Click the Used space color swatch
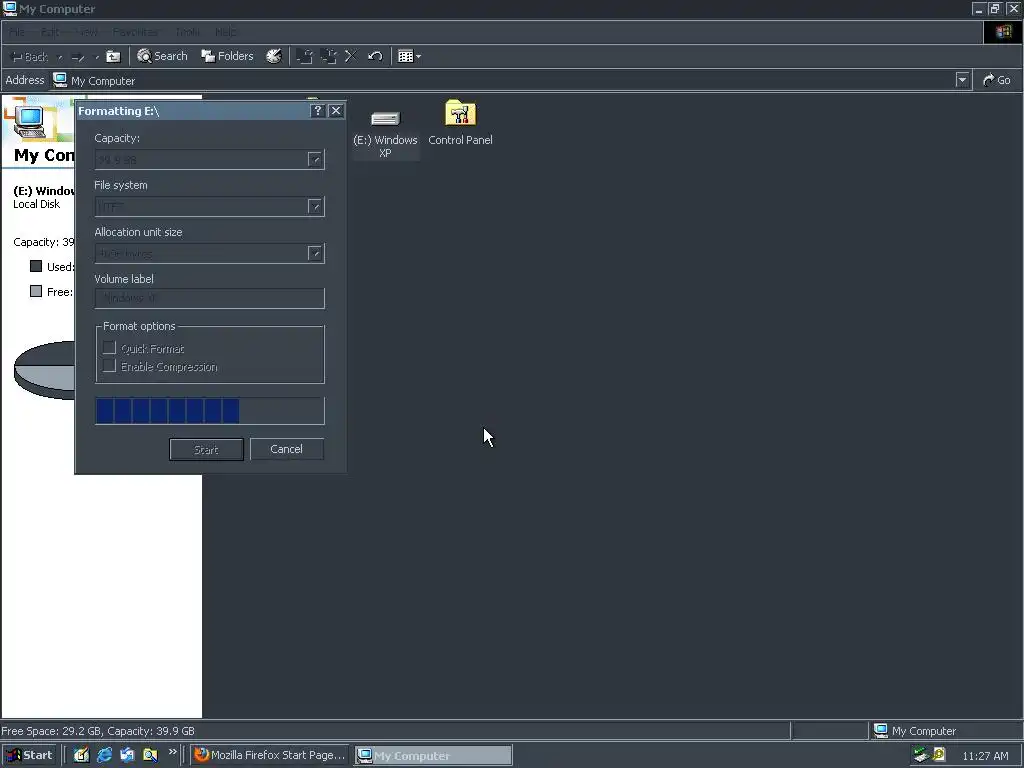The image size is (1024, 768). 36,266
